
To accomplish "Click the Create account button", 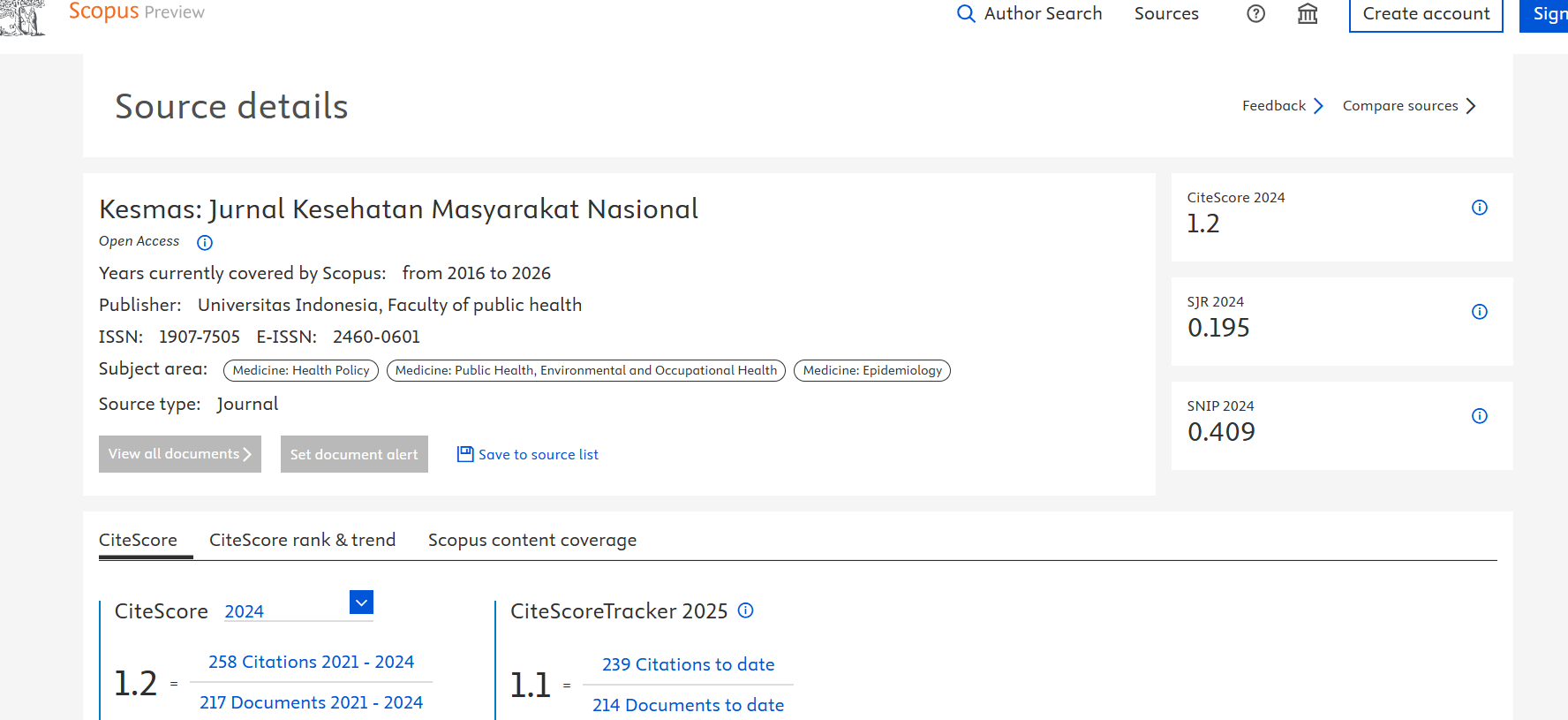I will (x=1426, y=14).
